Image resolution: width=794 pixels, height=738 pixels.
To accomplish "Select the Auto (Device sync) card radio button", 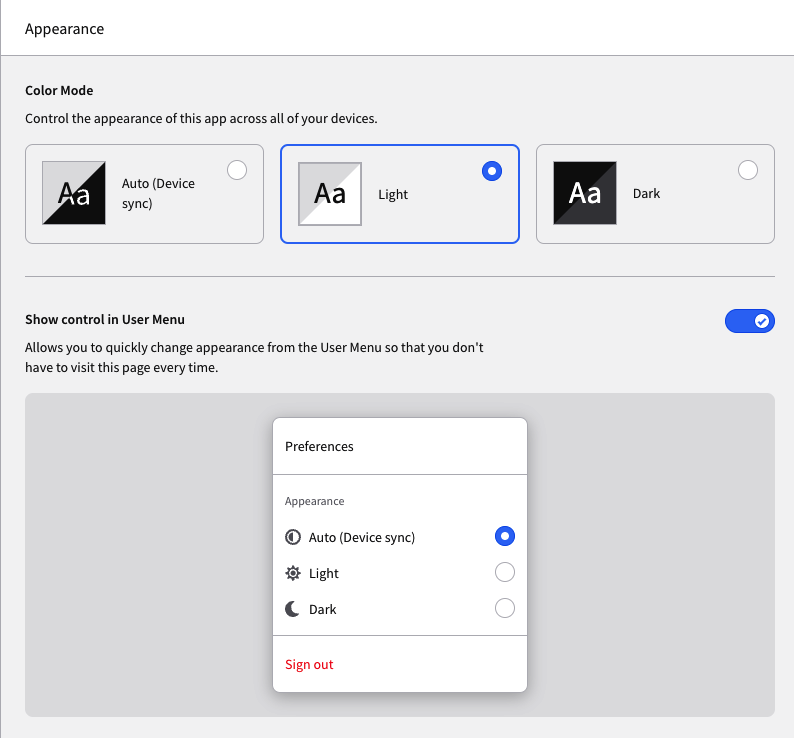I will click(x=237, y=170).
